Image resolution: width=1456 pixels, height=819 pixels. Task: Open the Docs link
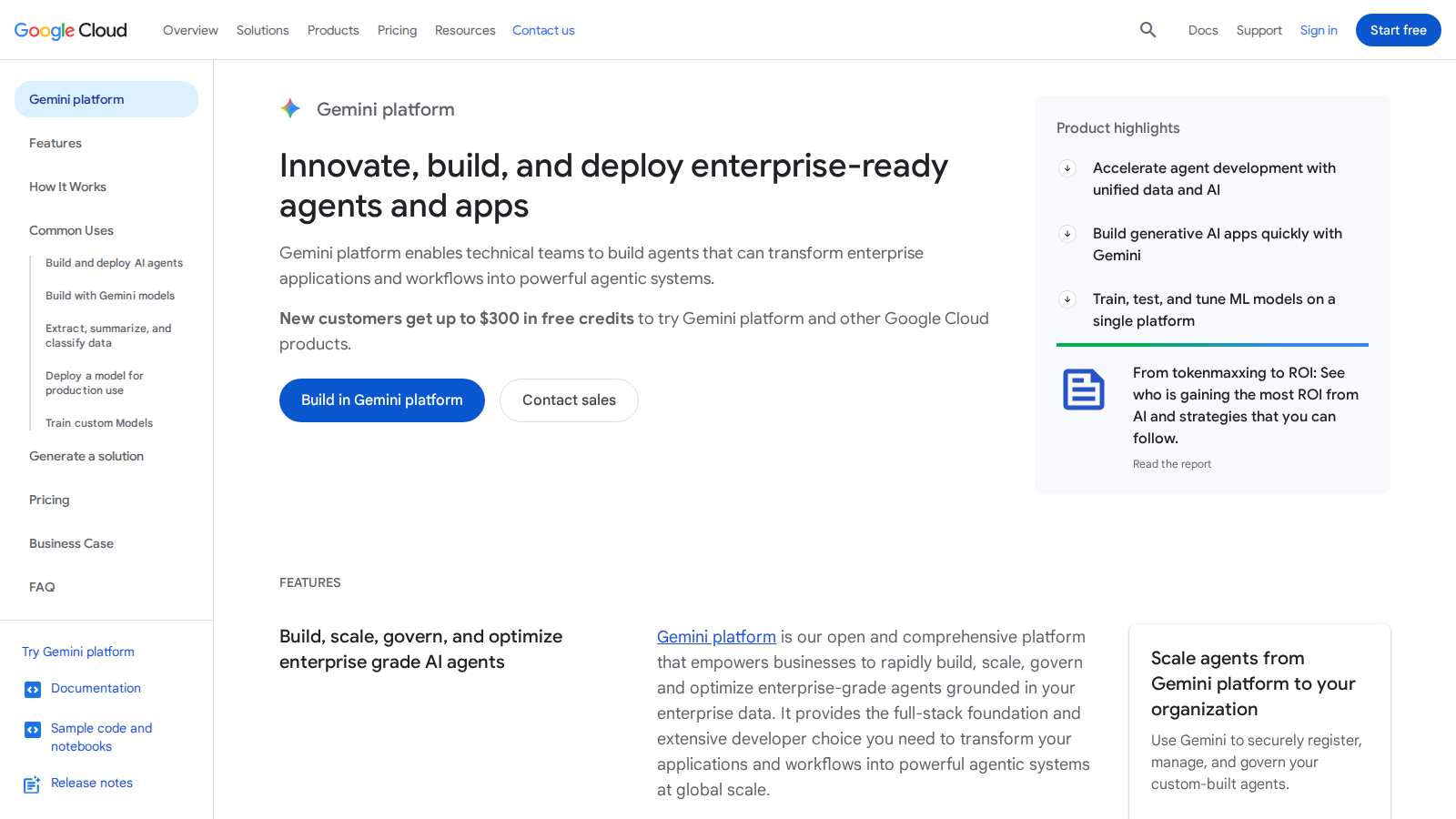click(x=1203, y=30)
